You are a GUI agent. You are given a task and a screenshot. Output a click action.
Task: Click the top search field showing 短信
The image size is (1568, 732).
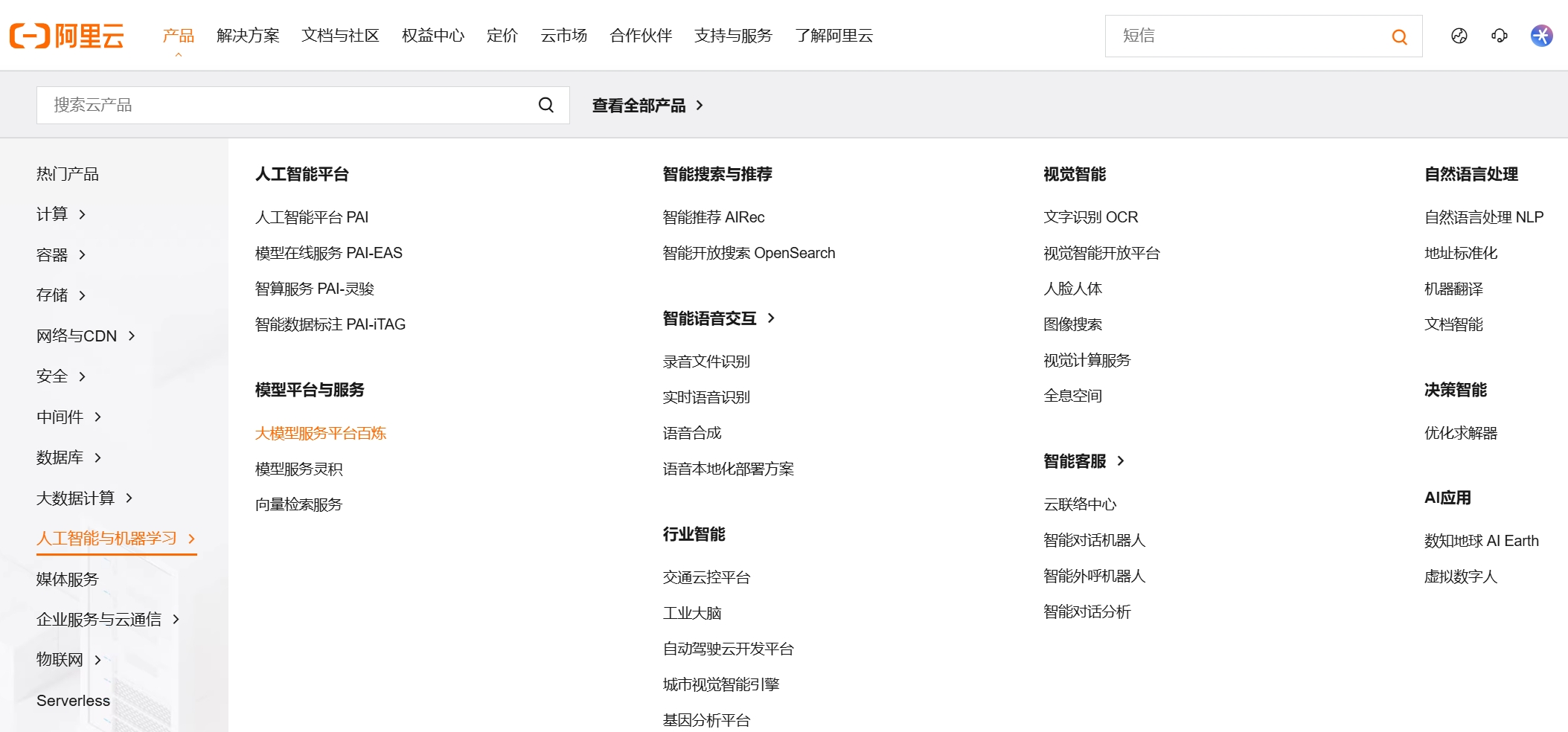click(x=1263, y=36)
